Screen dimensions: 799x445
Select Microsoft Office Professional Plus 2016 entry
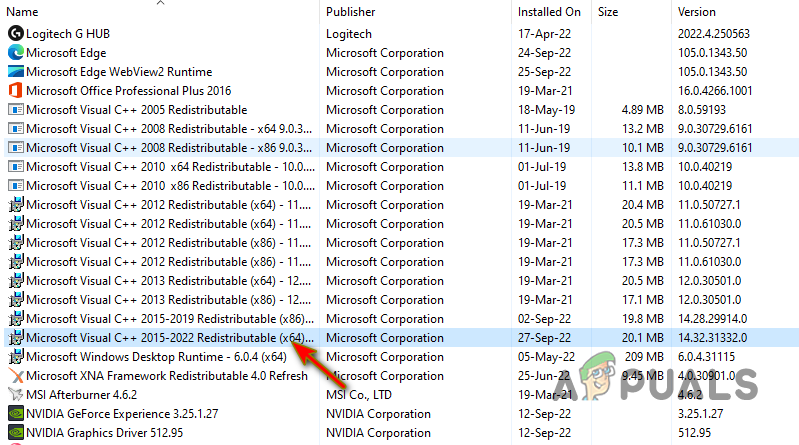(x=128, y=91)
